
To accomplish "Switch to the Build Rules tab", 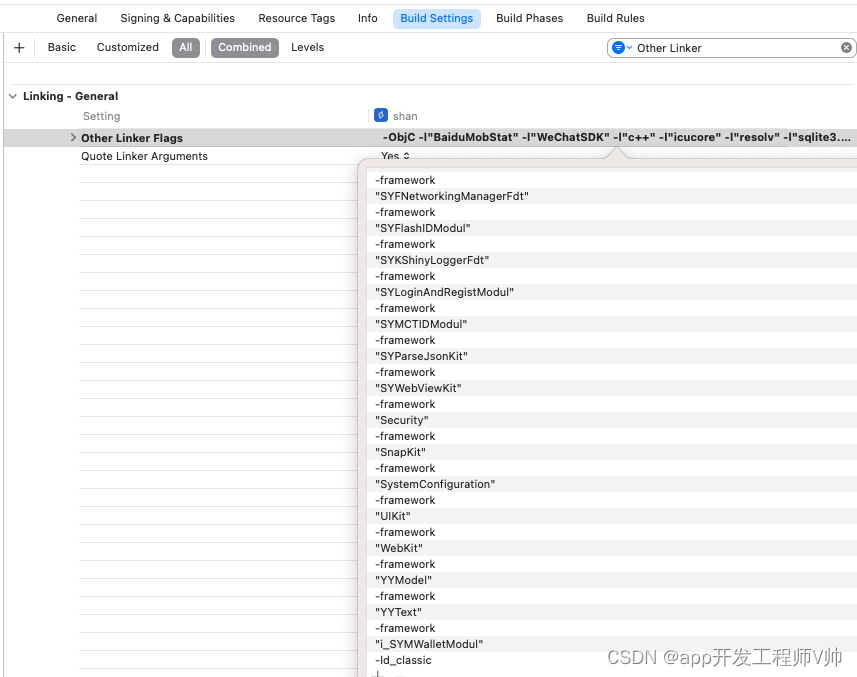I will (x=615, y=18).
